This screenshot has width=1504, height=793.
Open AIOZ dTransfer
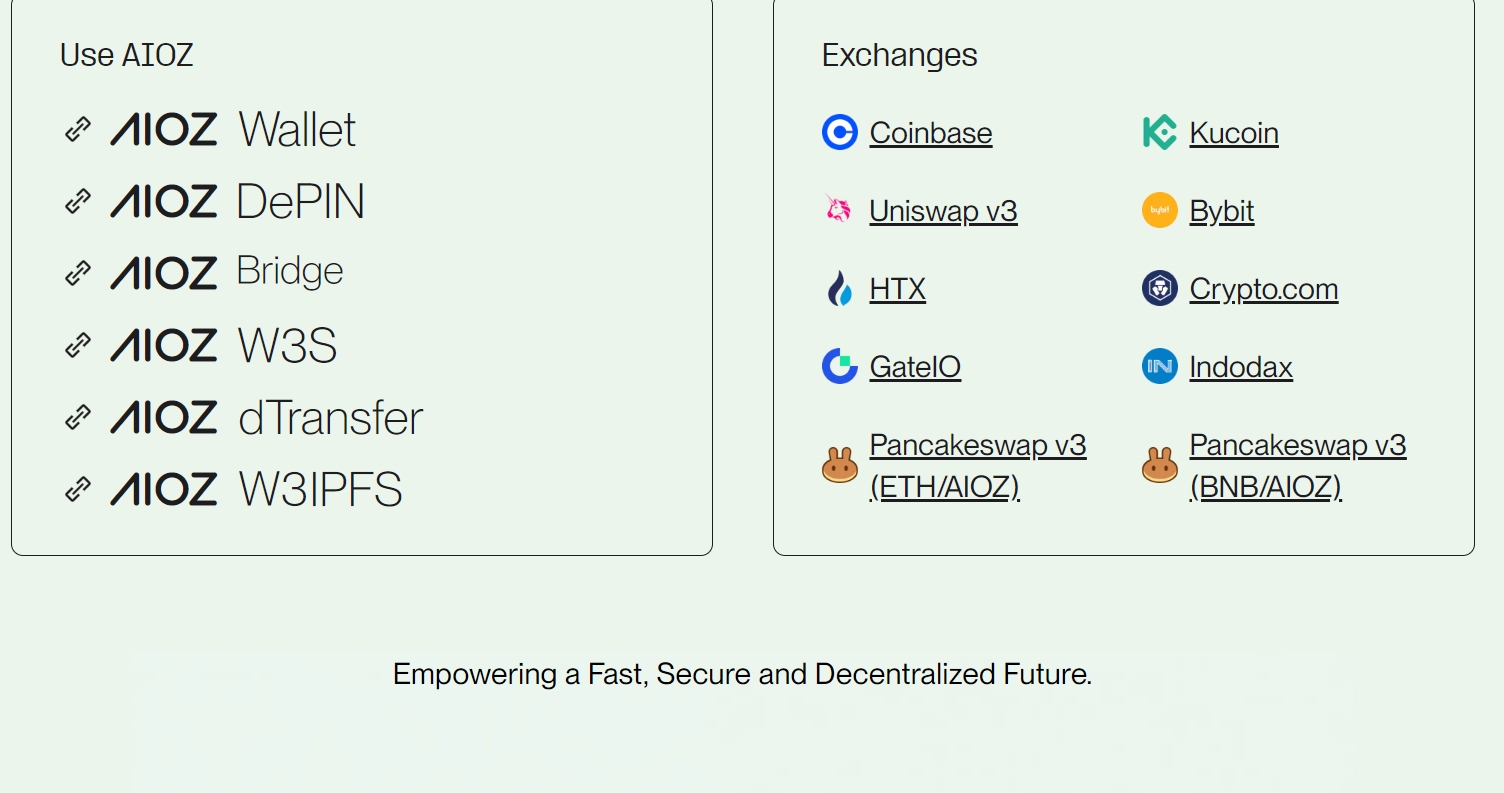point(267,417)
